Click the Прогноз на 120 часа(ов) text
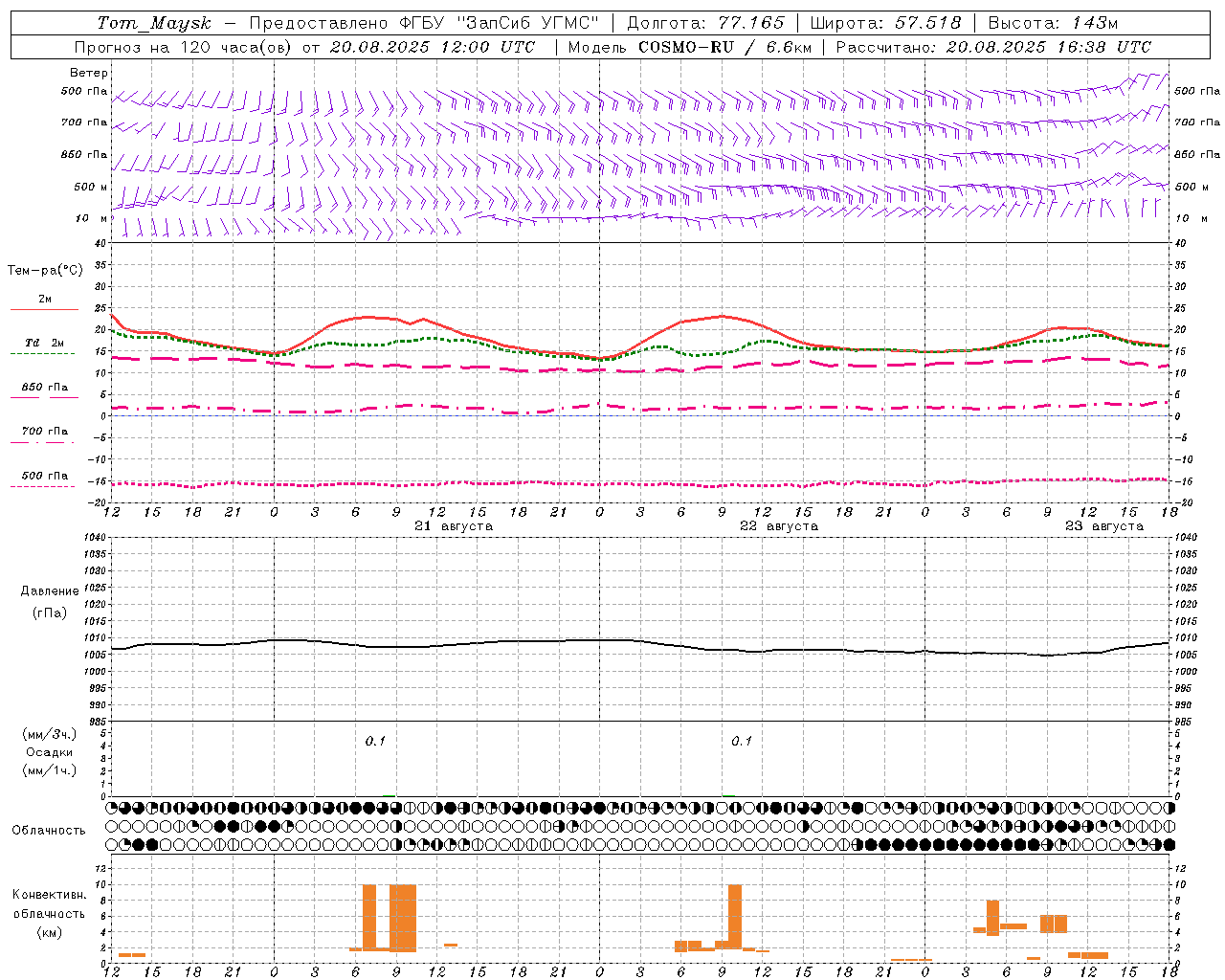Screen dimensions: 1225x980 click(184, 47)
